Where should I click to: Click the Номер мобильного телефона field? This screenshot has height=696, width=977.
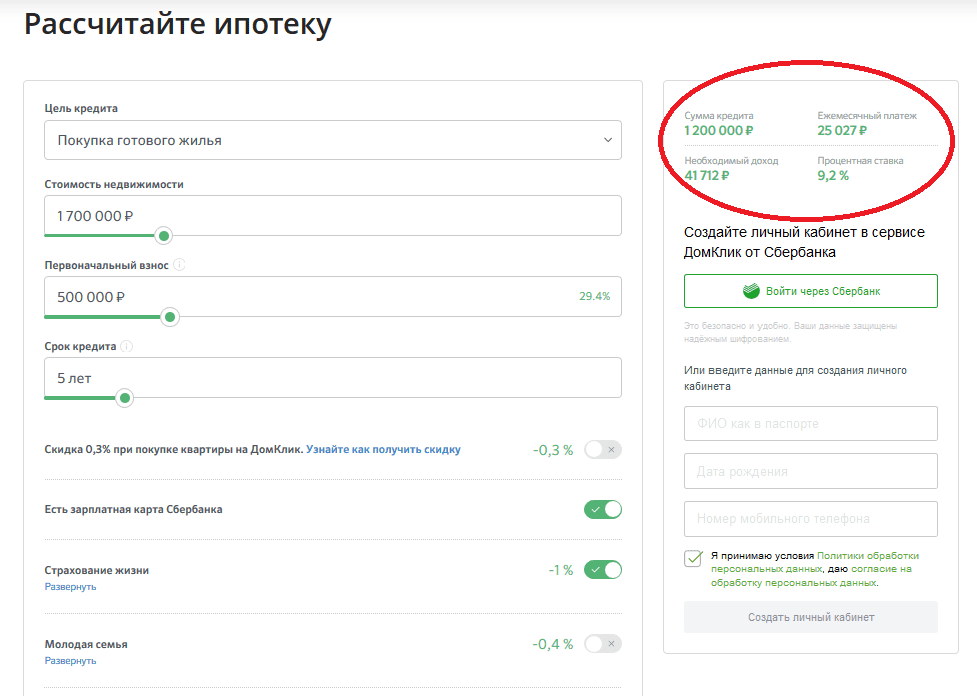pos(811,518)
